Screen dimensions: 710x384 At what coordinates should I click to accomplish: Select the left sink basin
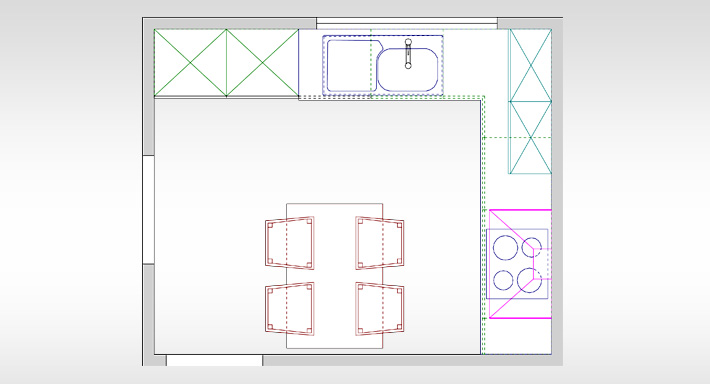tap(352, 66)
